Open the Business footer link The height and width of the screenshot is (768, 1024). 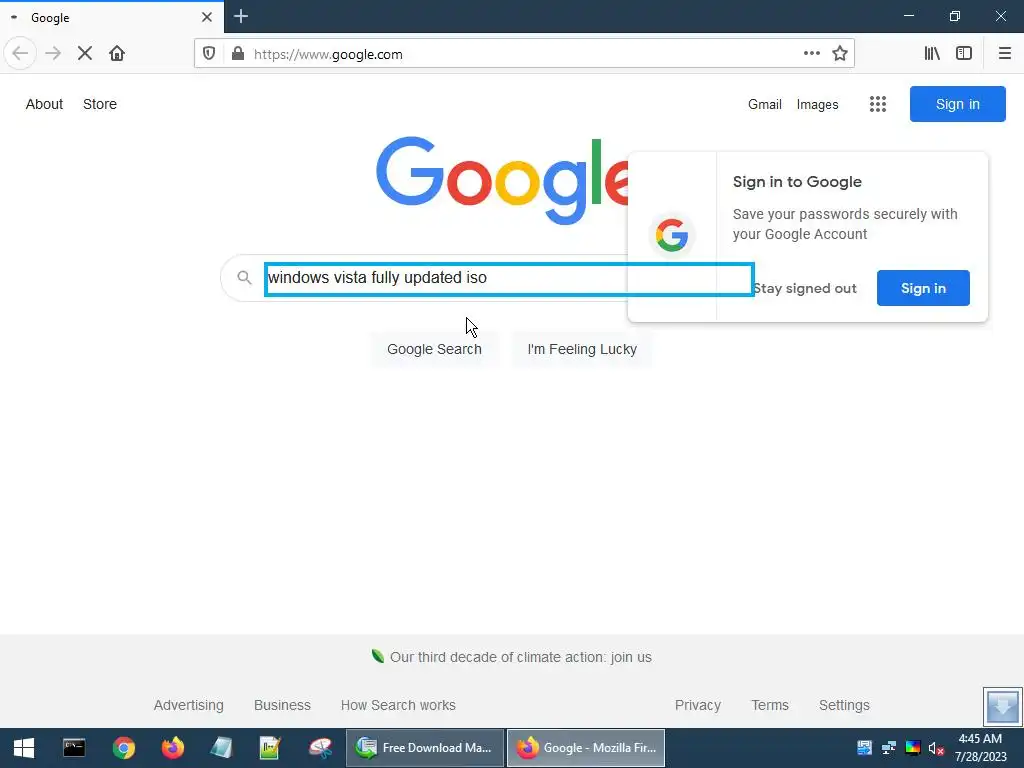[x=282, y=705]
